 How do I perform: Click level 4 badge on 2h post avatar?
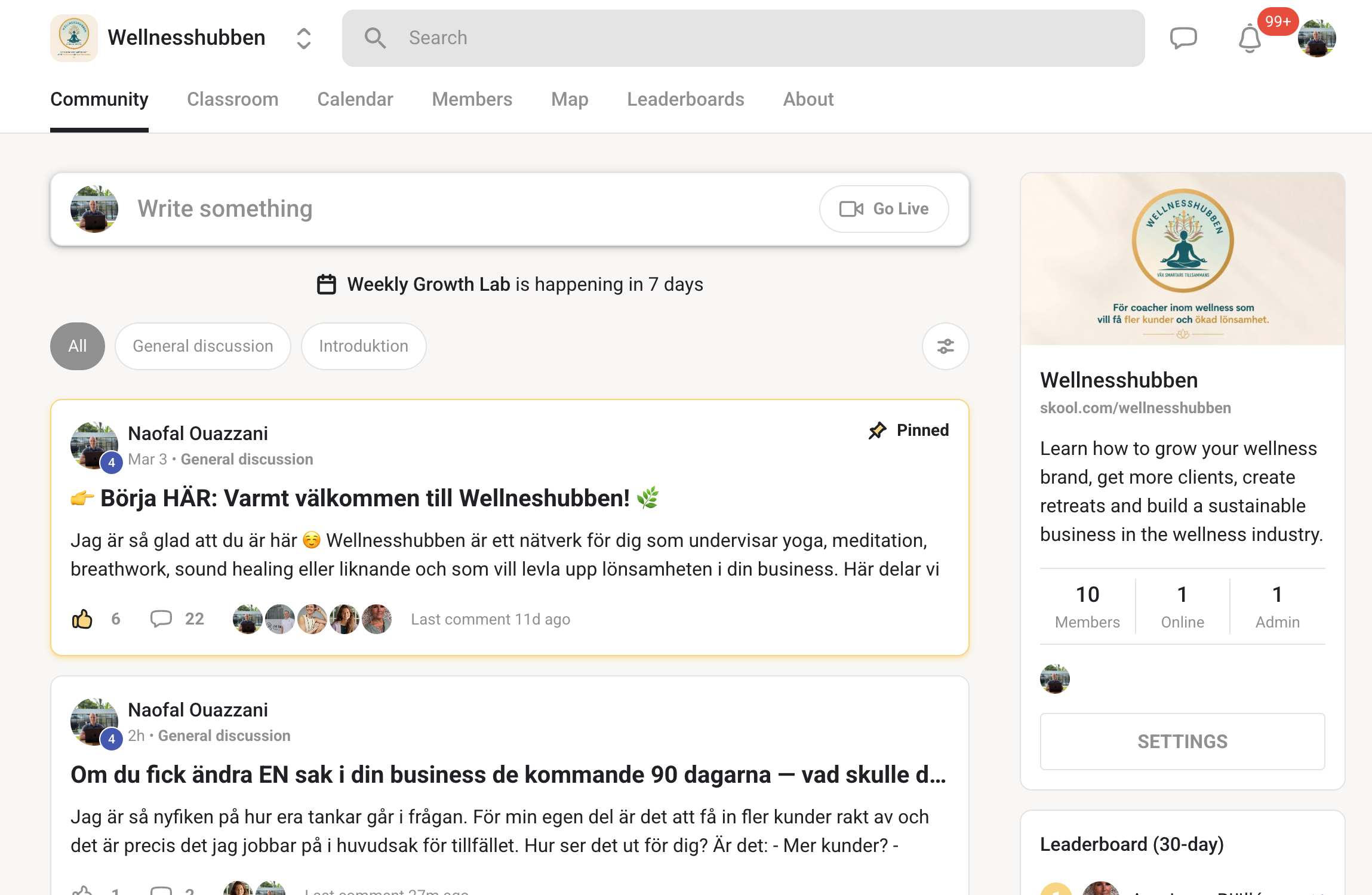point(112,739)
